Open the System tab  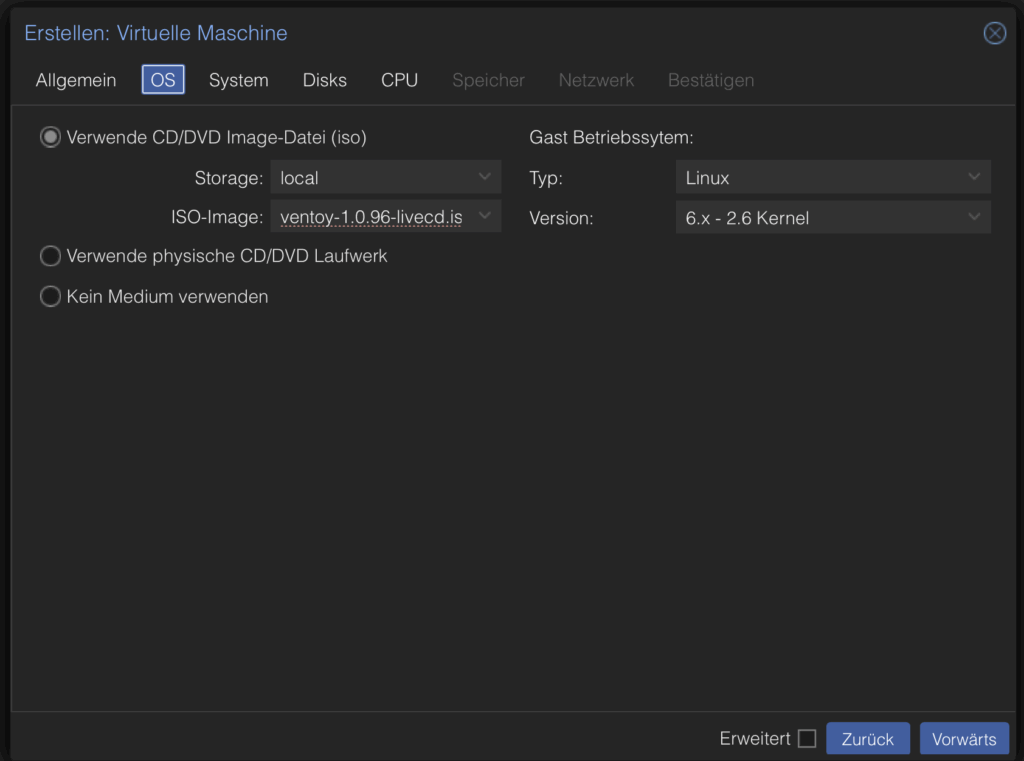238,80
